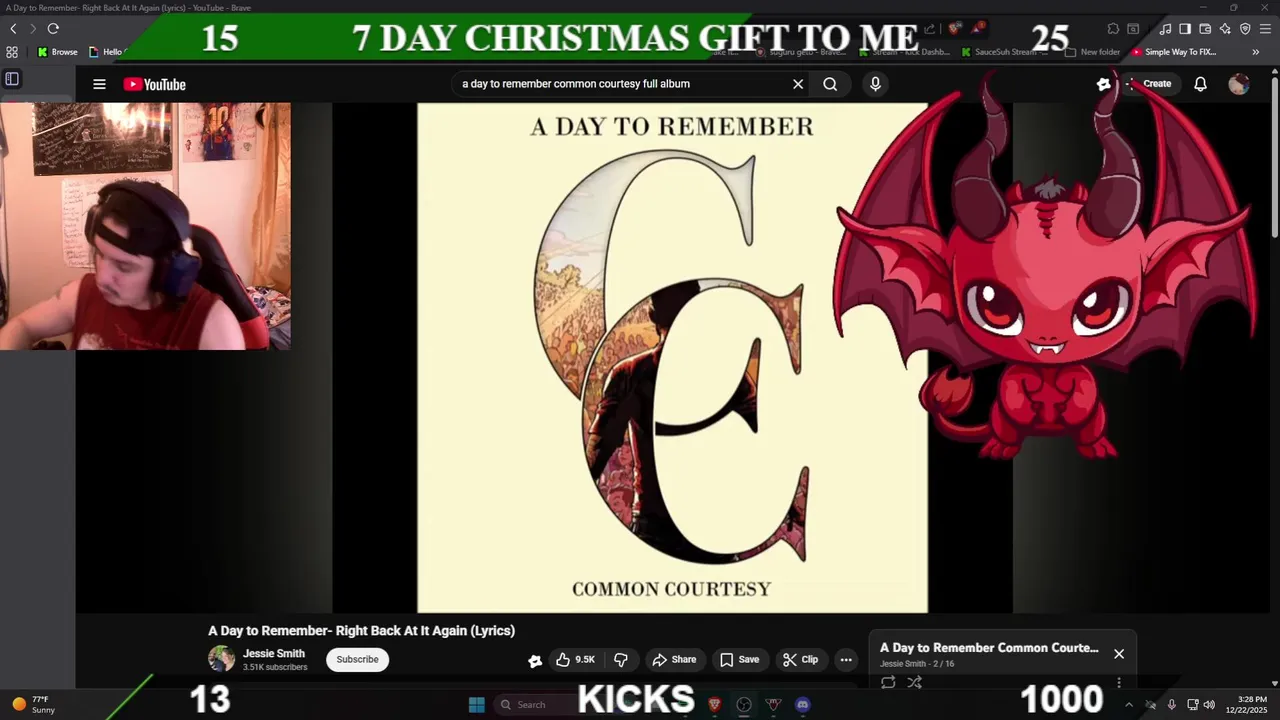Share the video
The height and width of the screenshot is (720, 1280).
[674, 659]
